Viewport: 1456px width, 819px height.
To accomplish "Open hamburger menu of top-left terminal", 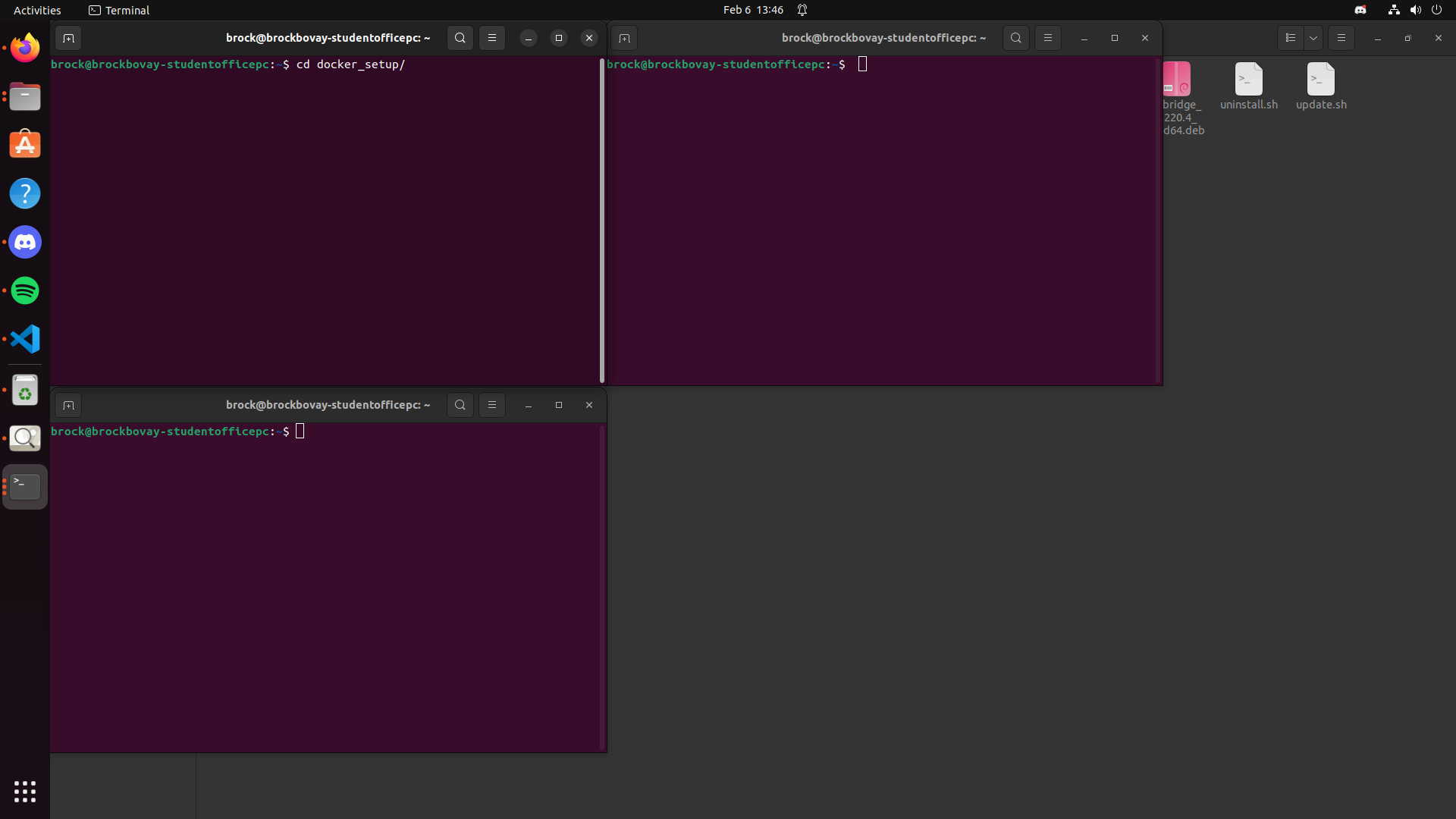I will pos(492,38).
